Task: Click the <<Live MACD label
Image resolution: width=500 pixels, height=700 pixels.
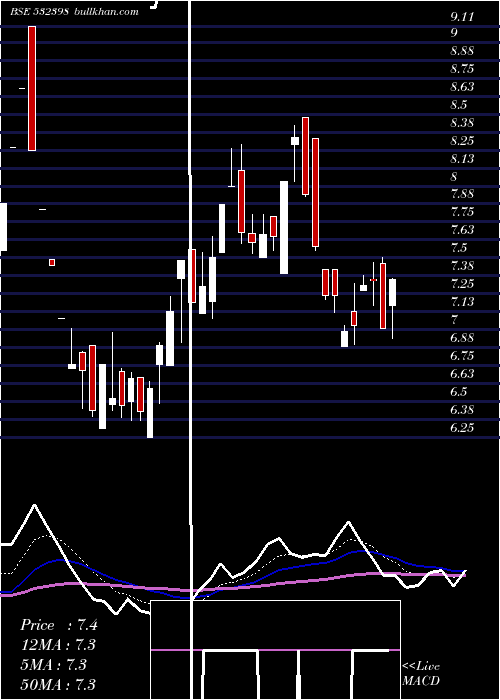Action: point(421,674)
